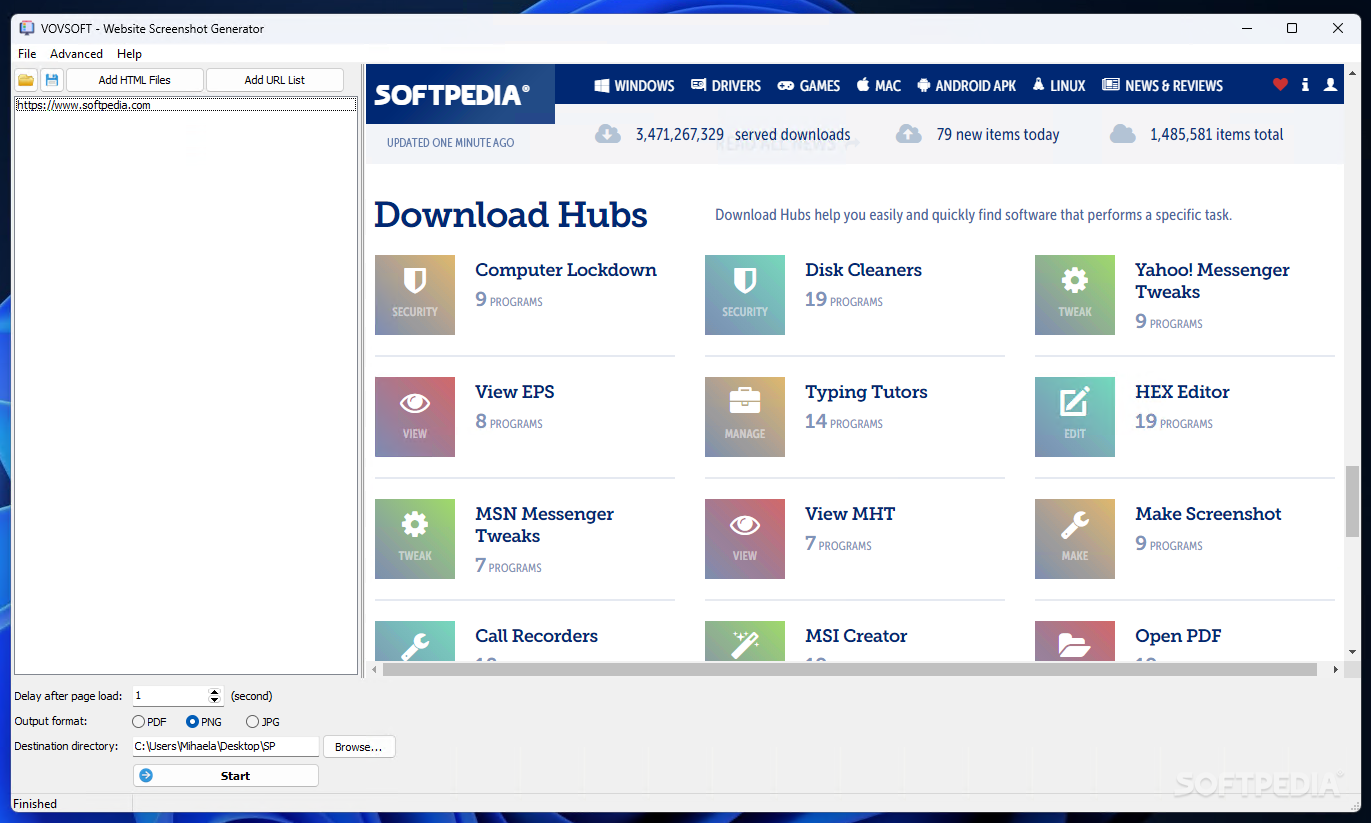Open the File menu
The width and height of the screenshot is (1371, 823).
pos(27,54)
